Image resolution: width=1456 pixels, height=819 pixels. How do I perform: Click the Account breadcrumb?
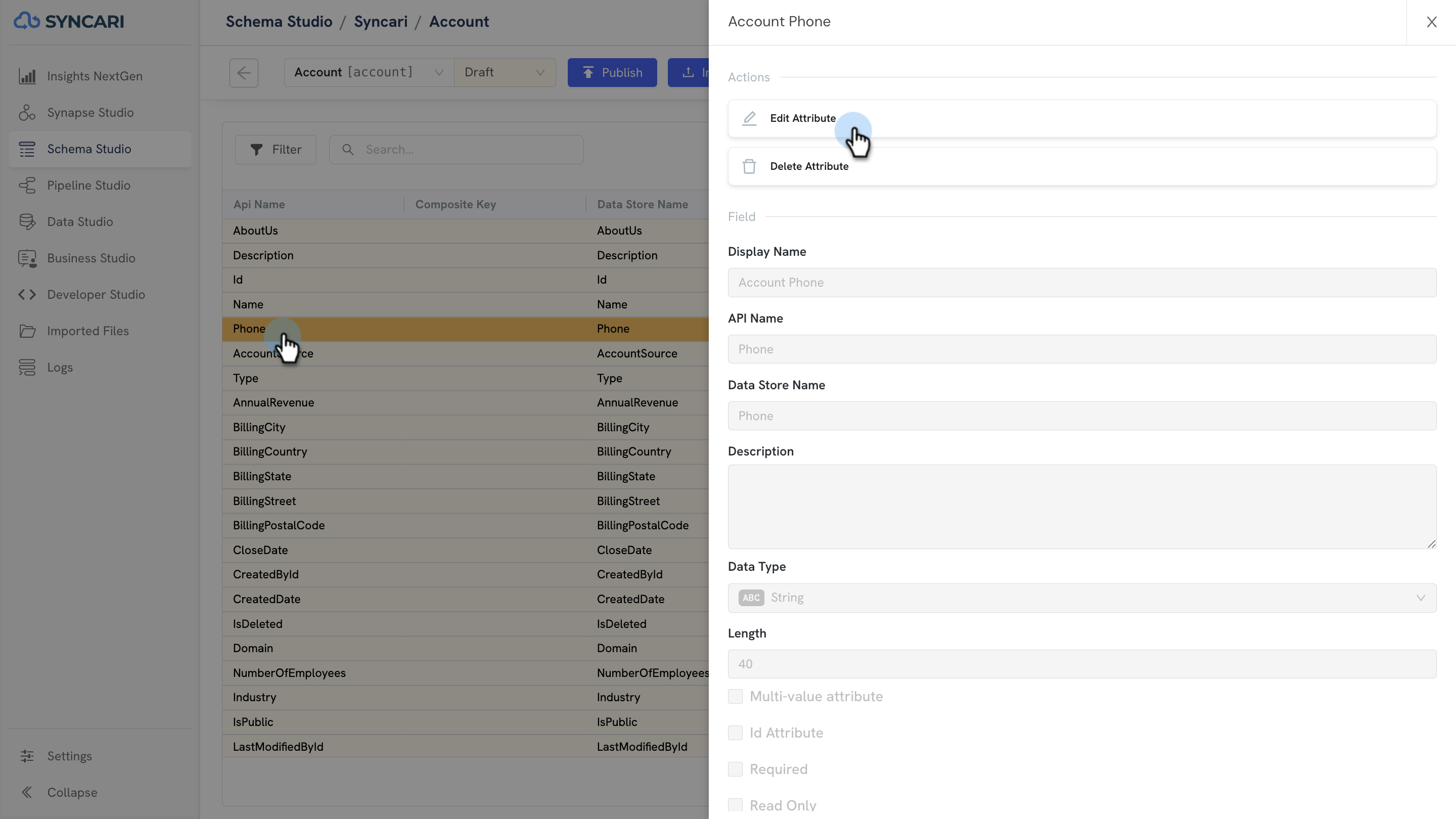click(x=459, y=21)
